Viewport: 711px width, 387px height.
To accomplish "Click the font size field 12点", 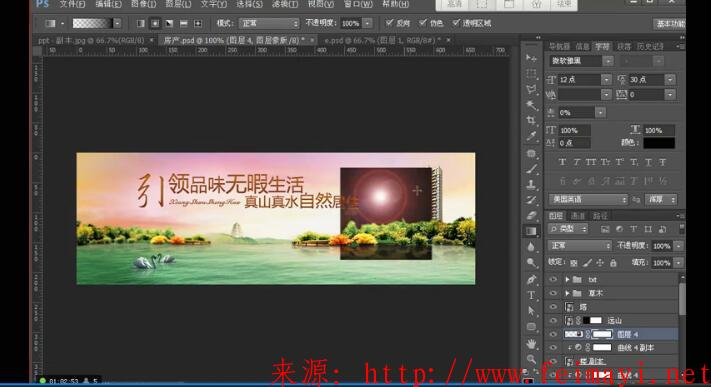I will pos(580,80).
